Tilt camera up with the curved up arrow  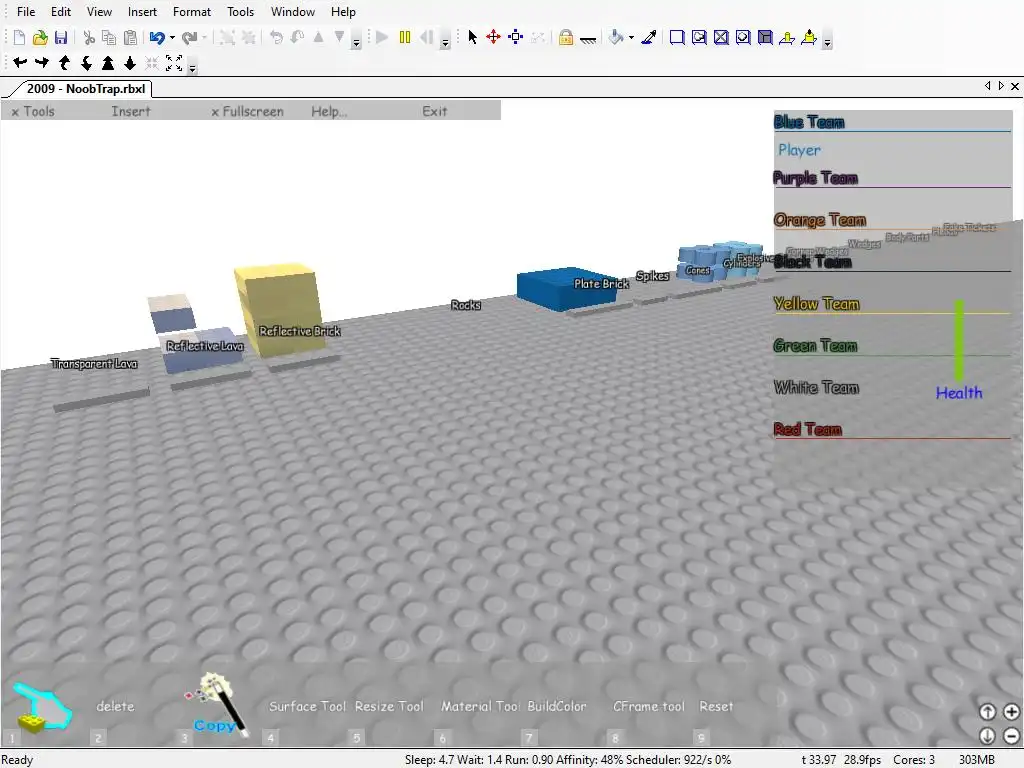(x=64, y=63)
